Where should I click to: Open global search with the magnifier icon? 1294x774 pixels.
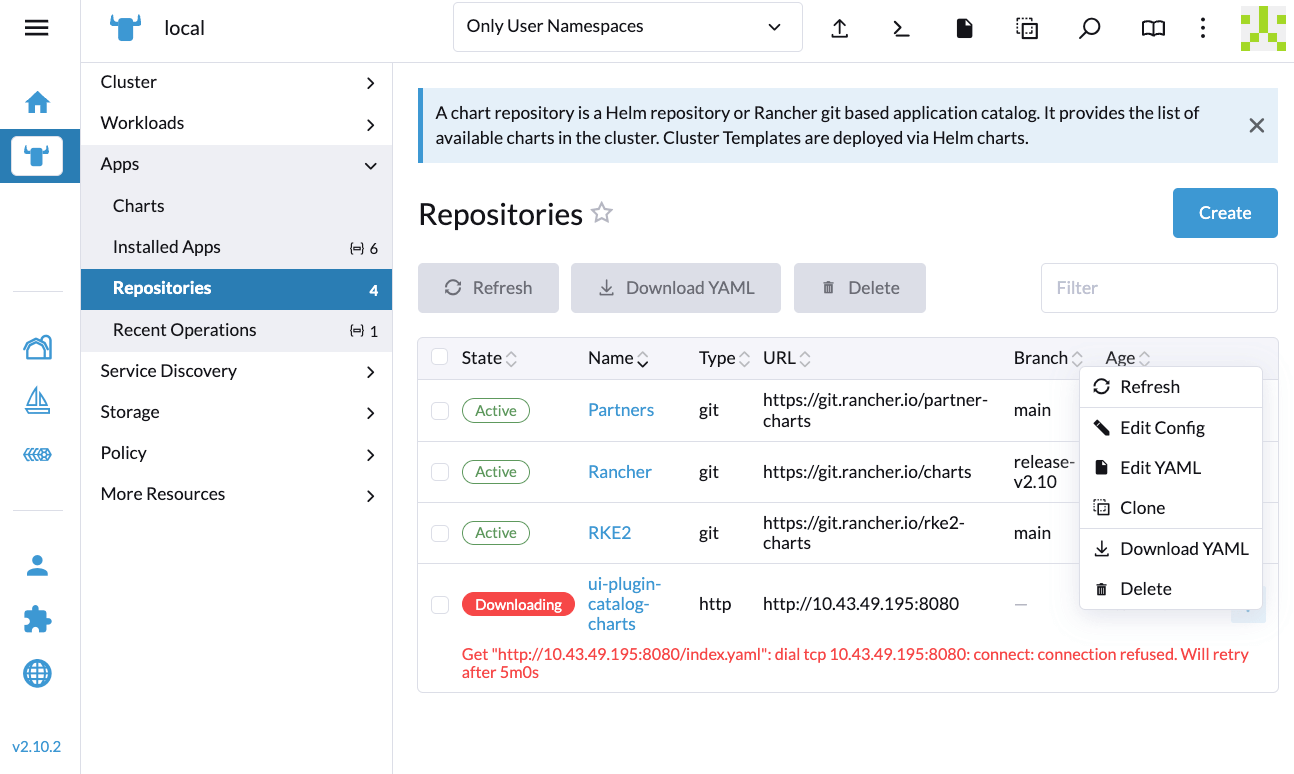coord(1089,28)
